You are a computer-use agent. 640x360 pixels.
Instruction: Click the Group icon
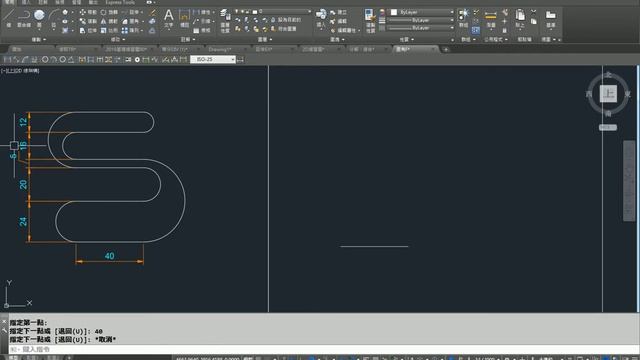pos(463,18)
